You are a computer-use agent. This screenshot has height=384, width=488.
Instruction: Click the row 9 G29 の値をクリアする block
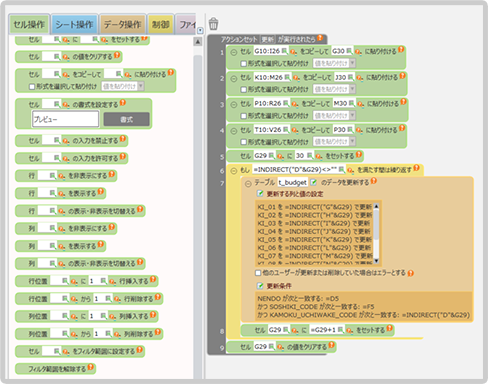[281, 347]
